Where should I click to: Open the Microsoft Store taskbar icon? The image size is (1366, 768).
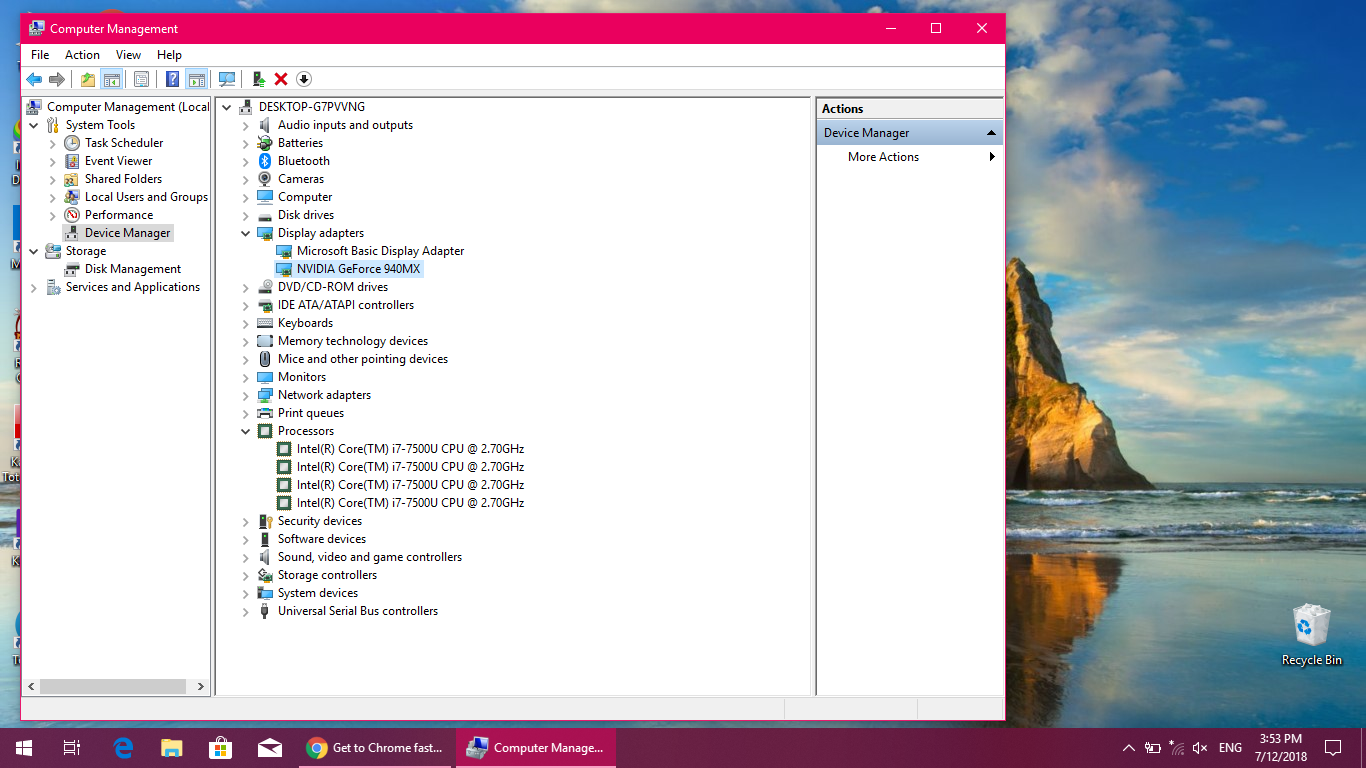tap(220, 748)
